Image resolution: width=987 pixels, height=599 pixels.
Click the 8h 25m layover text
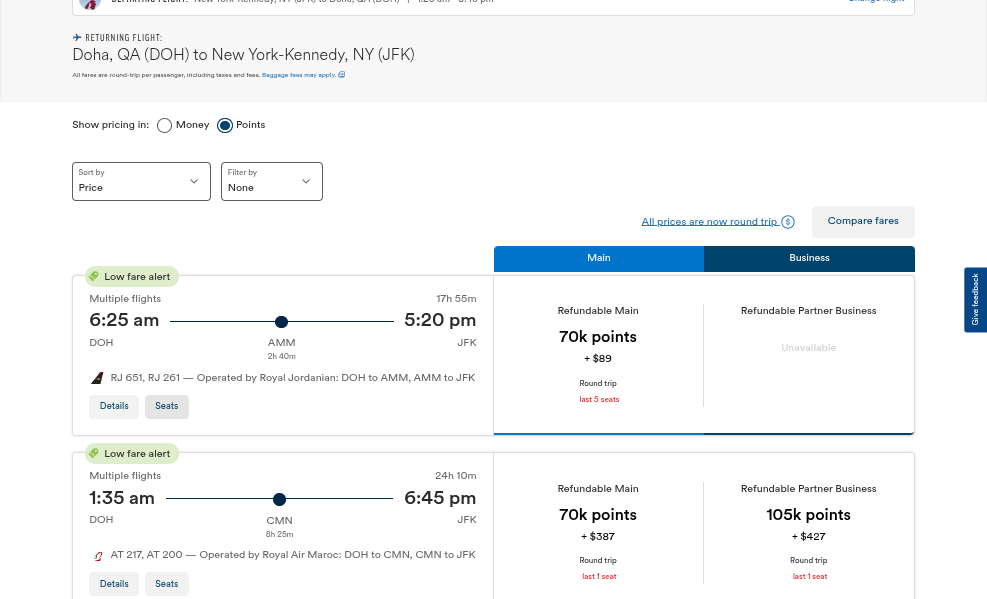(279, 535)
